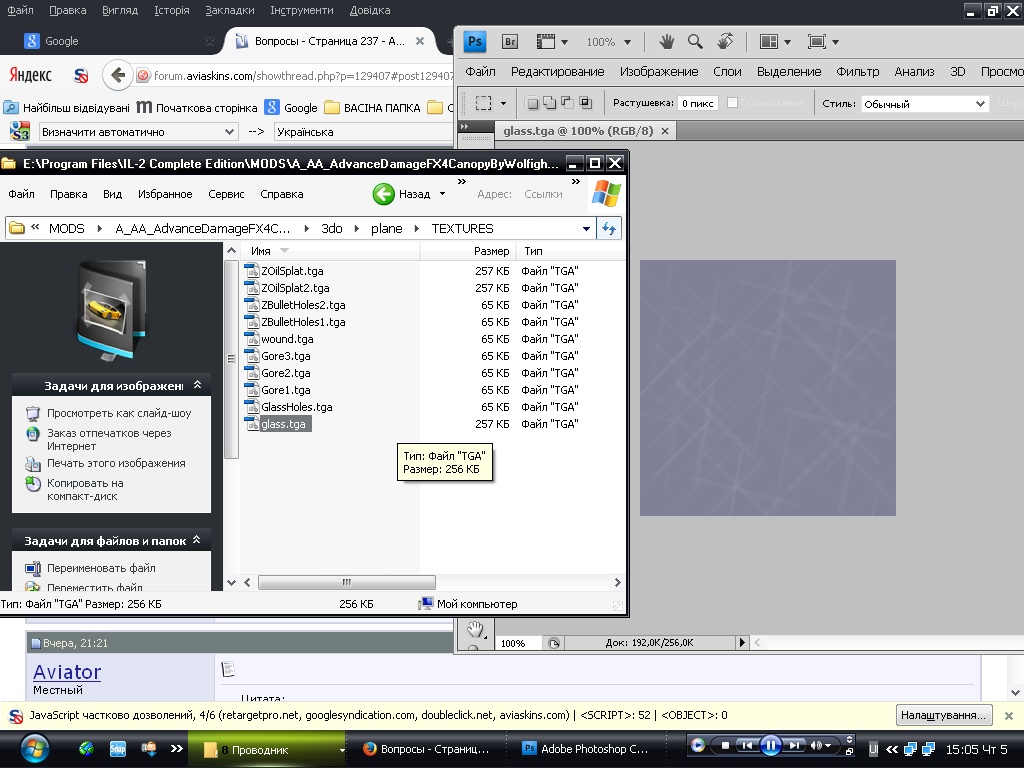Image resolution: width=1024 pixels, height=768 pixels.
Task: Choose the Intersect with selection mode icon
Action: 585,103
